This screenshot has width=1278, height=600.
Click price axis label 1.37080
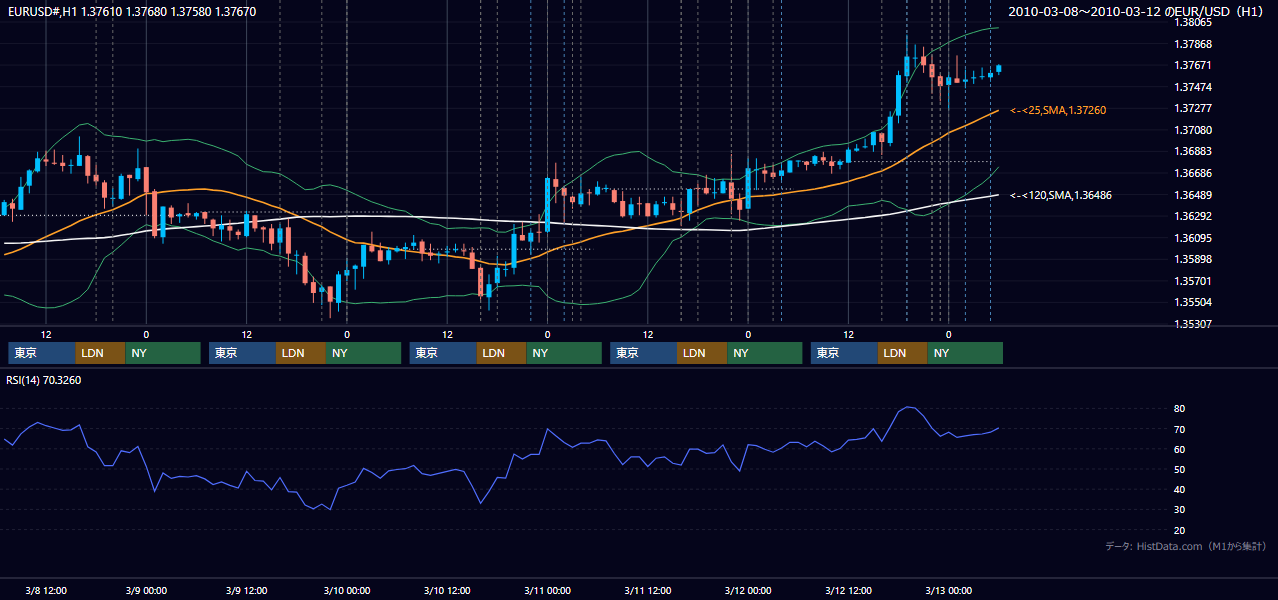point(1192,130)
